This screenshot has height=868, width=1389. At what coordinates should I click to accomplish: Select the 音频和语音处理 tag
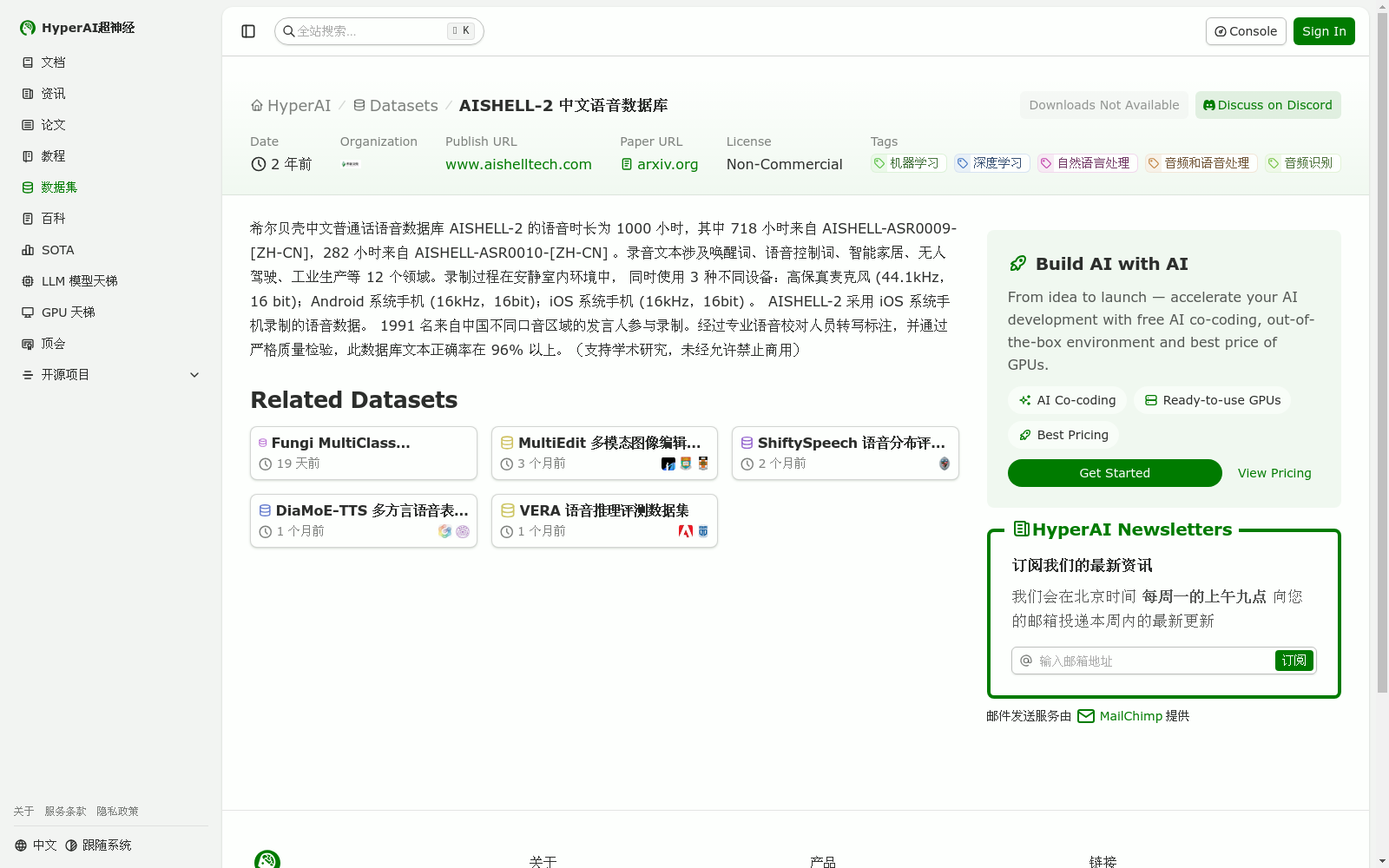click(x=1201, y=163)
